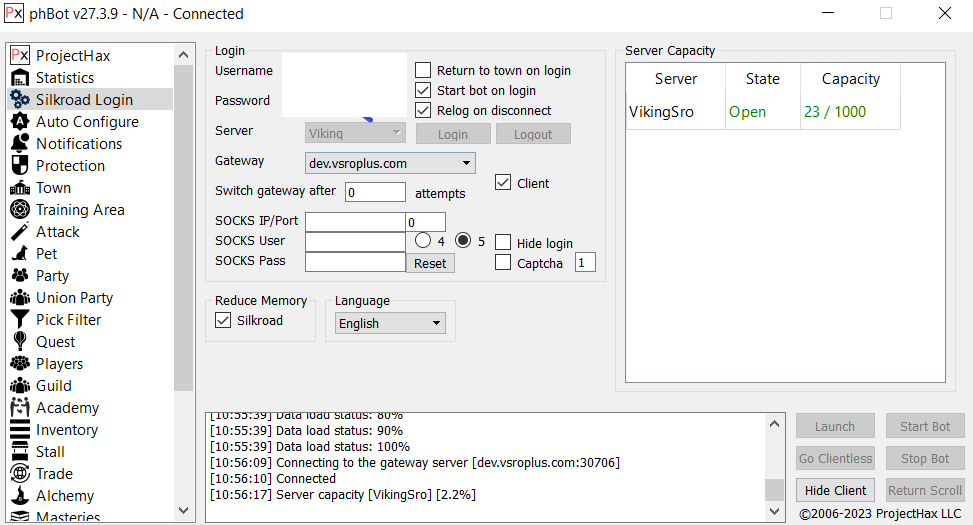
Task: Open the Pet section icon
Action: point(19,254)
